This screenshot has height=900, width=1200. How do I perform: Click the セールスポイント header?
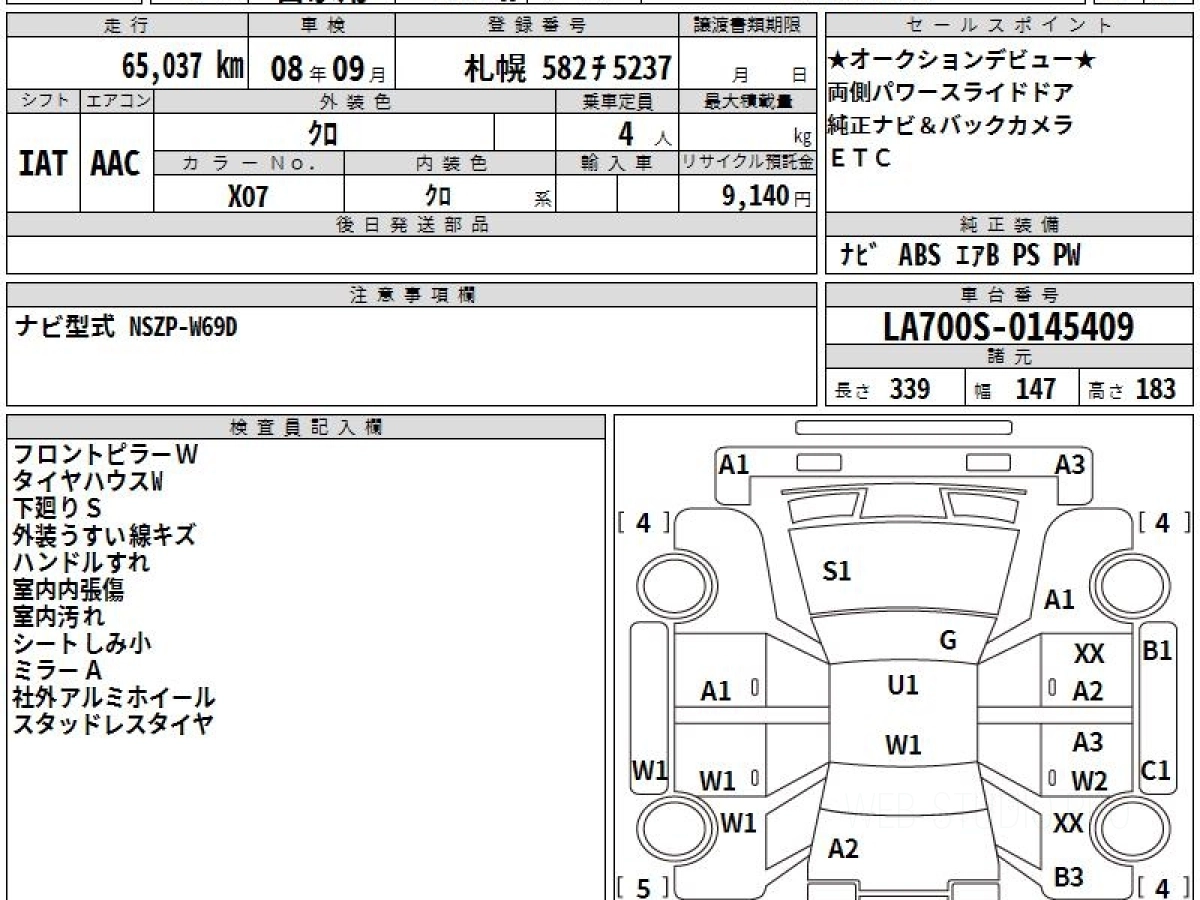point(1008,26)
